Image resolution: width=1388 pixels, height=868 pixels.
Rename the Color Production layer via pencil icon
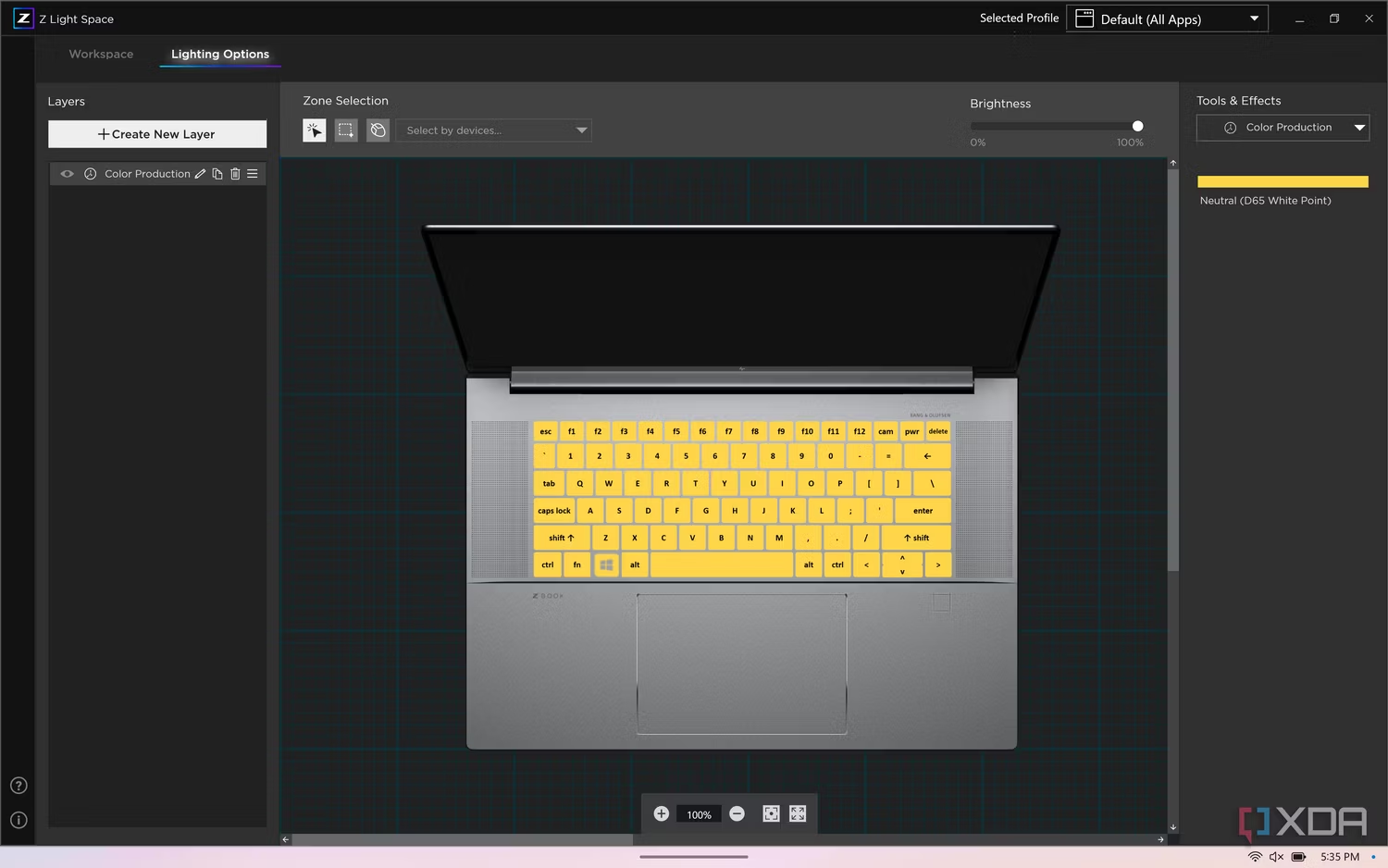tap(200, 174)
